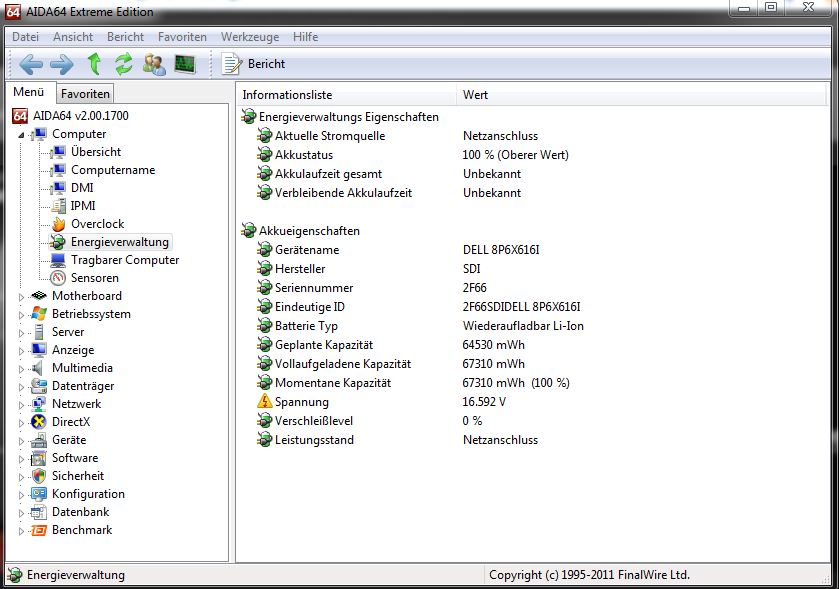
Task: Click the Benchmark orange icon
Action: (39, 531)
